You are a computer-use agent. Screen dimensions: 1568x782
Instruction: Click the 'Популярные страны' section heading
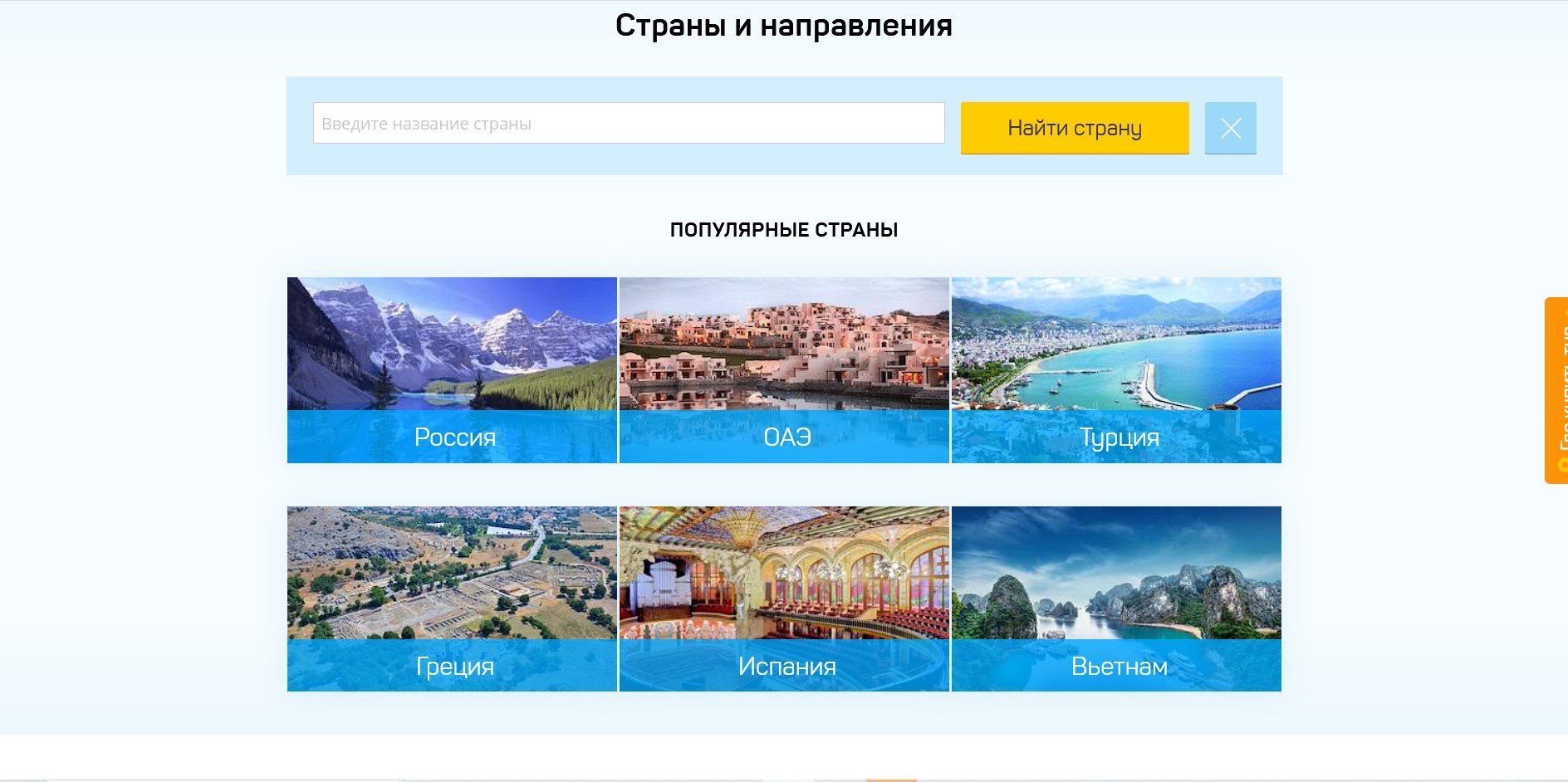click(783, 230)
